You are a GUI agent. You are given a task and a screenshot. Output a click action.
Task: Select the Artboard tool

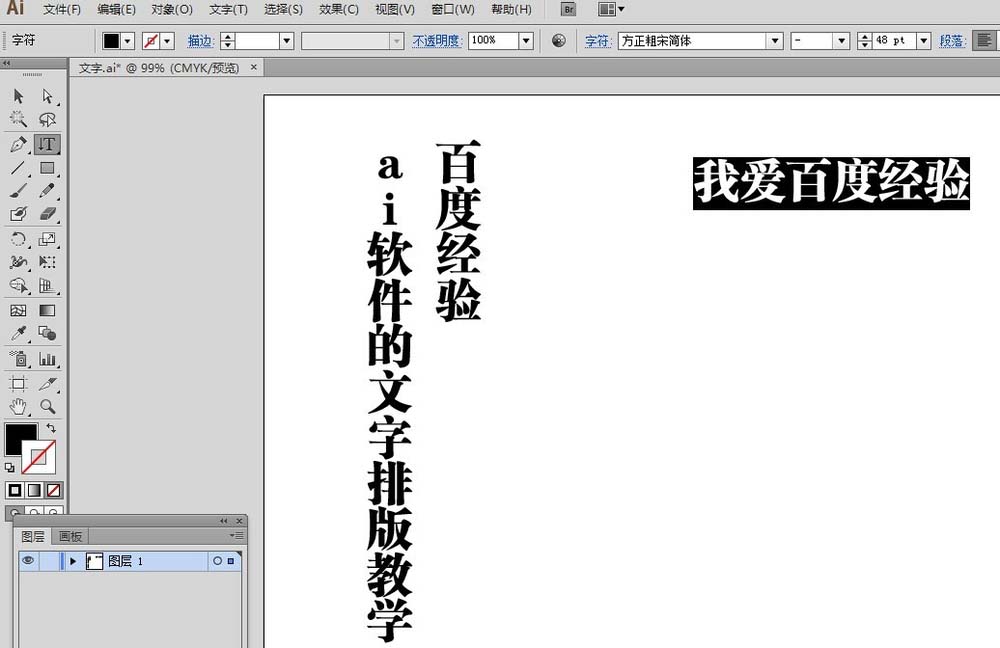coord(18,383)
